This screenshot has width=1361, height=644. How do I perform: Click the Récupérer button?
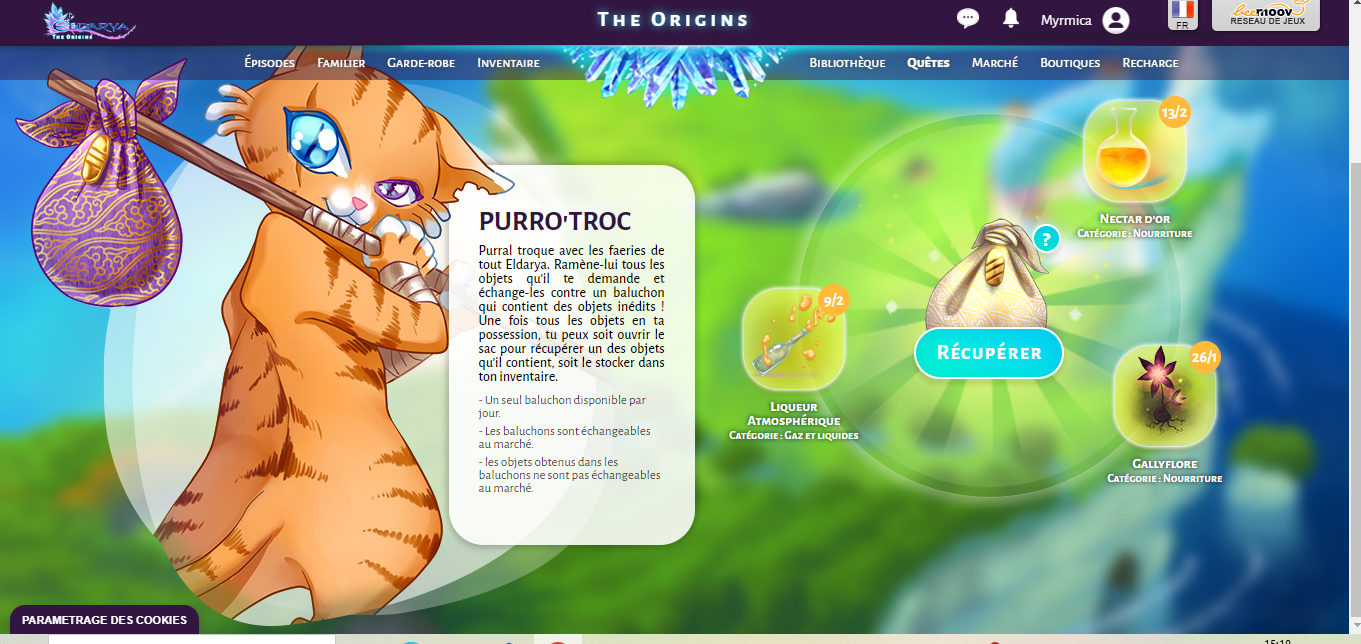989,353
